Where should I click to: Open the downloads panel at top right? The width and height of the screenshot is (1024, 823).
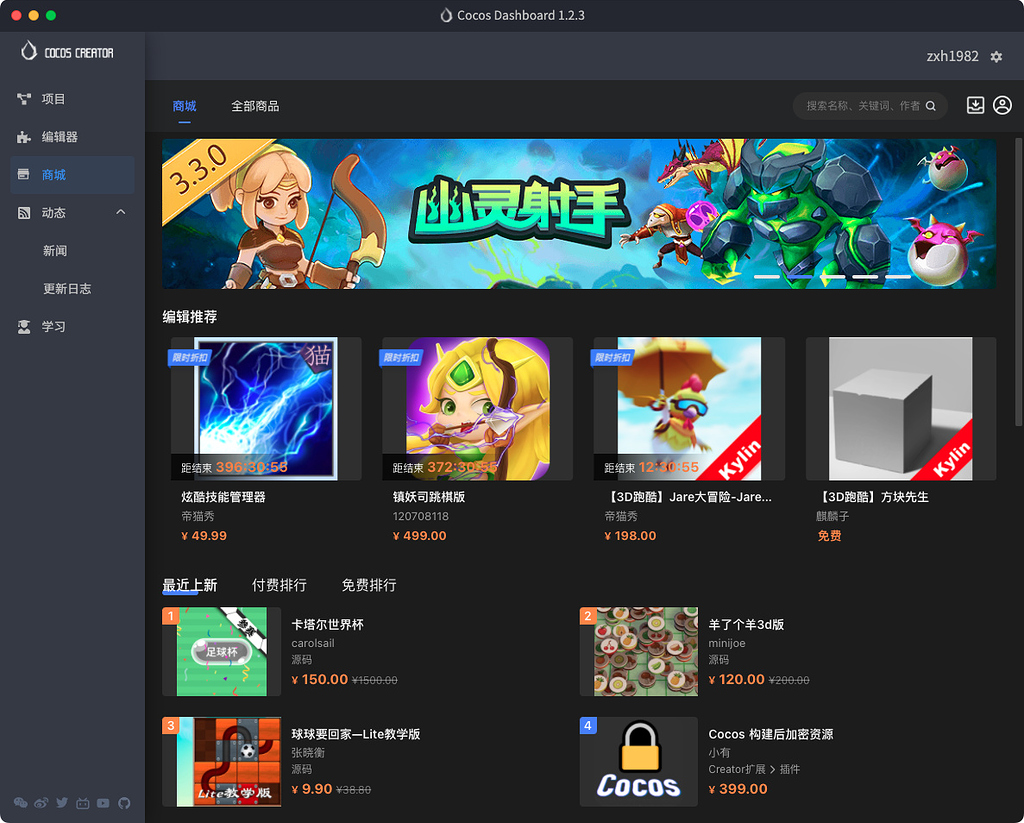point(975,104)
